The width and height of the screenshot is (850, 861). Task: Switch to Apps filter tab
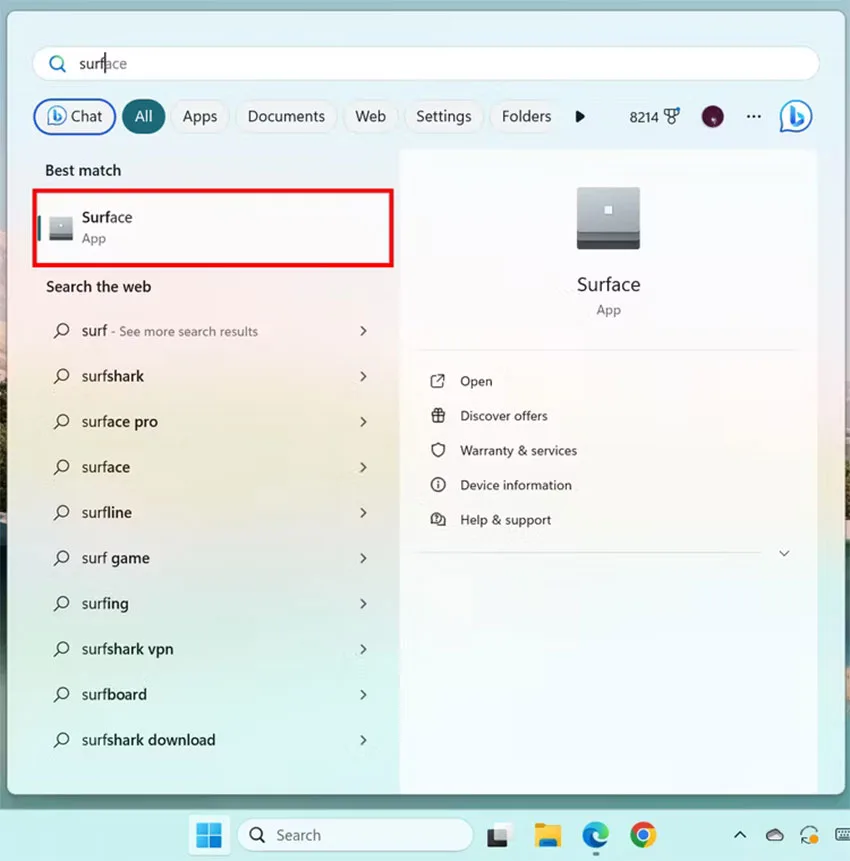pyautogui.click(x=200, y=116)
